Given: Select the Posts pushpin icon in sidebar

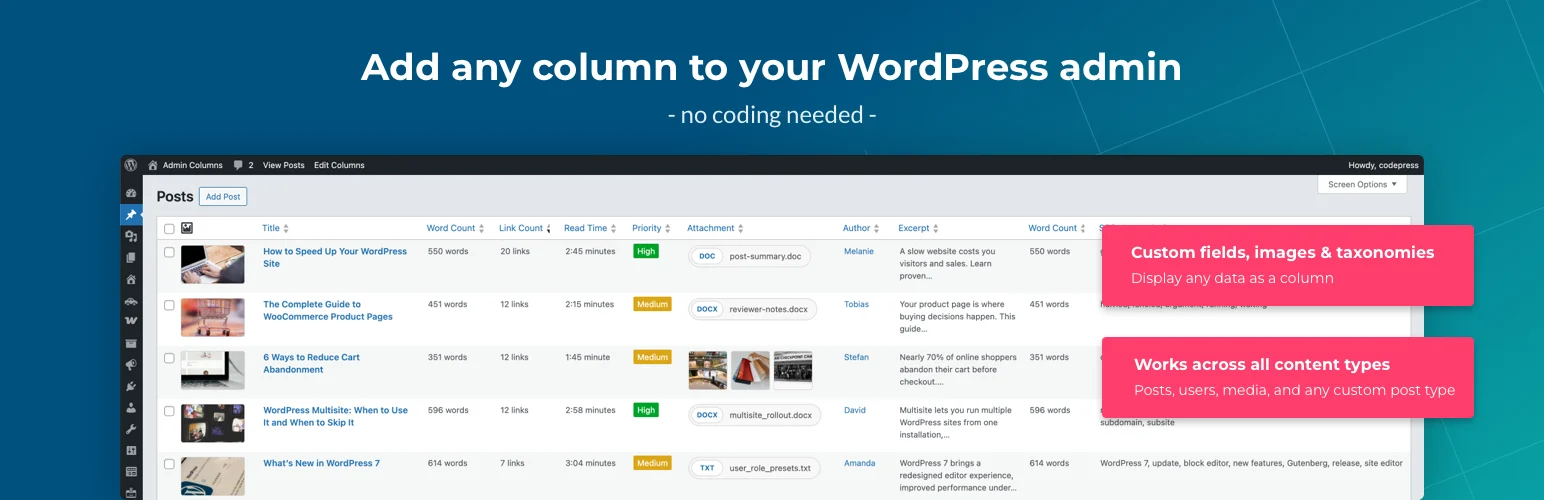Looking at the screenshot, I should click(131, 214).
